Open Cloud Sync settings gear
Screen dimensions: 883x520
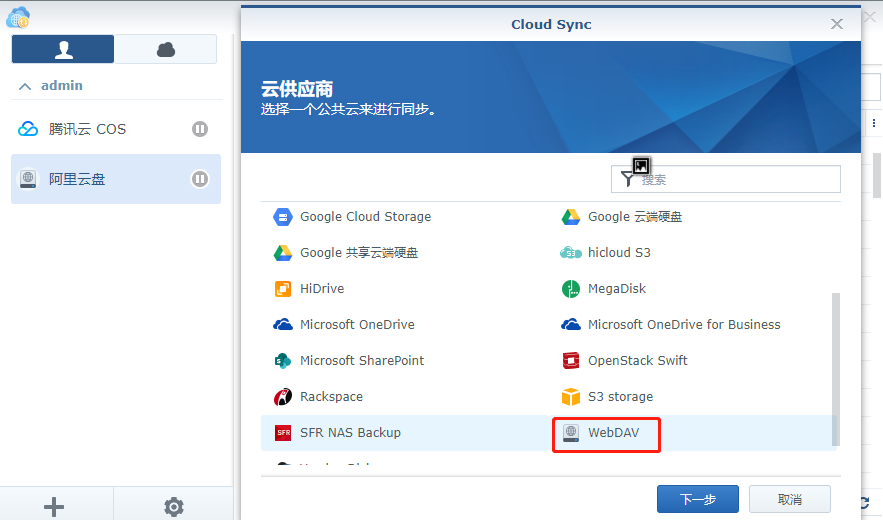pyautogui.click(x=174, y=506)
